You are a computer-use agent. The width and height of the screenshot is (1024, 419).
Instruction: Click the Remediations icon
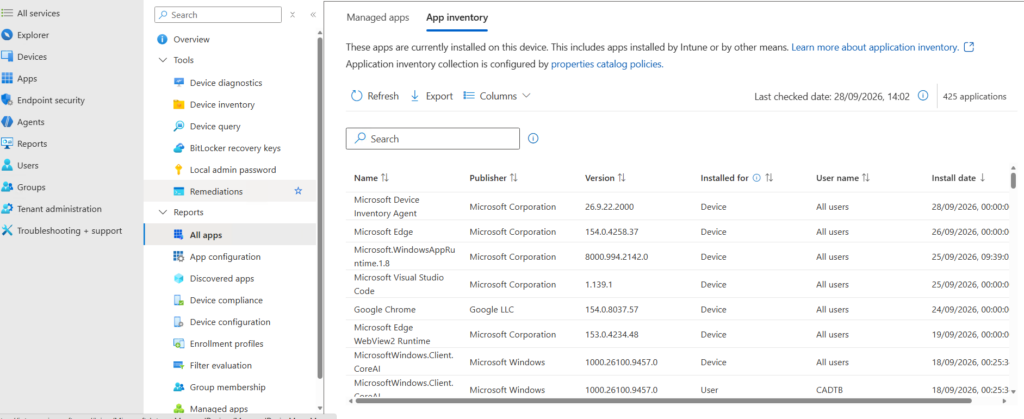tap(178, 192)
